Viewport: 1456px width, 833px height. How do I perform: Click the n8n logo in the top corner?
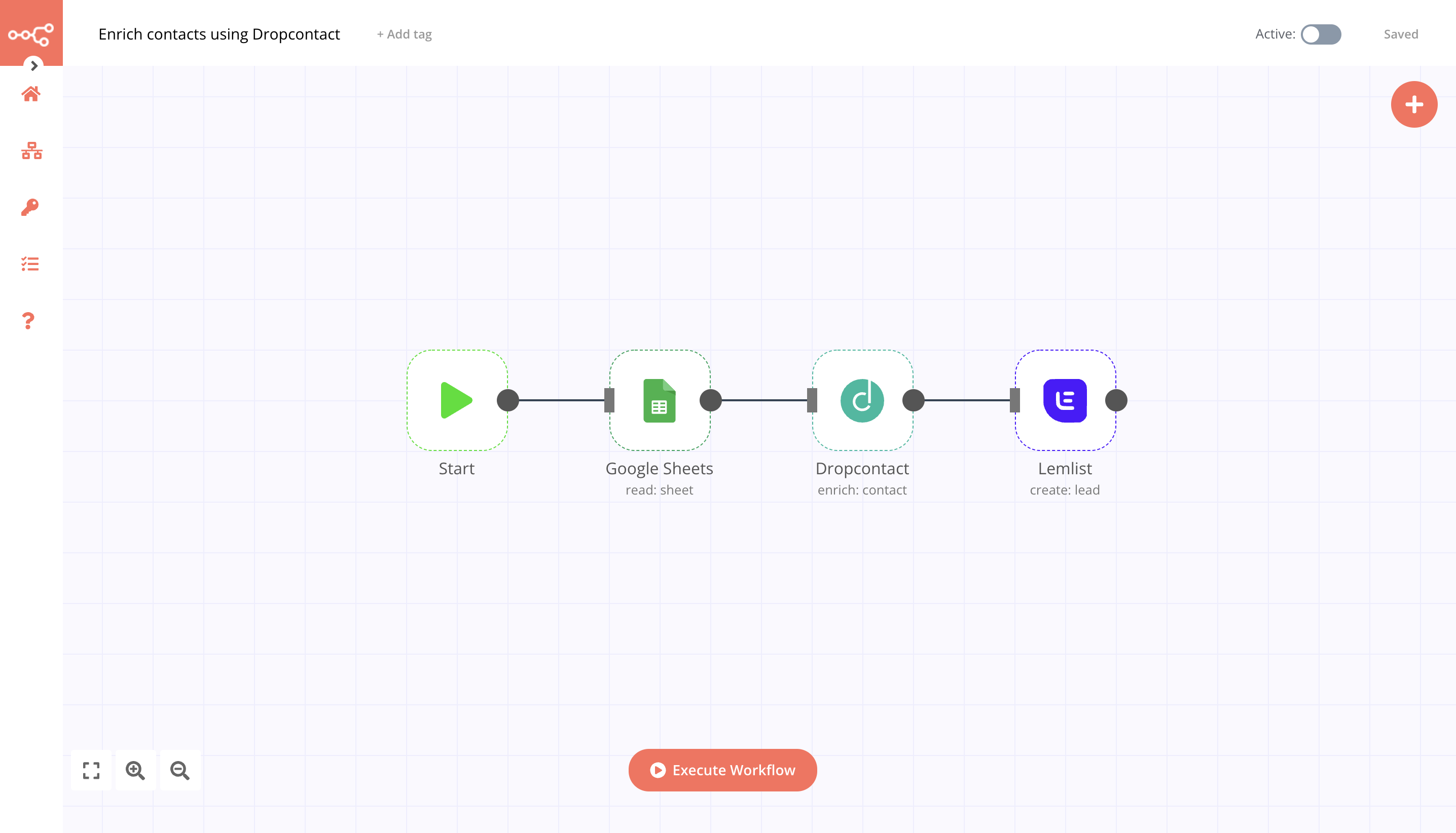pos(31,32)
